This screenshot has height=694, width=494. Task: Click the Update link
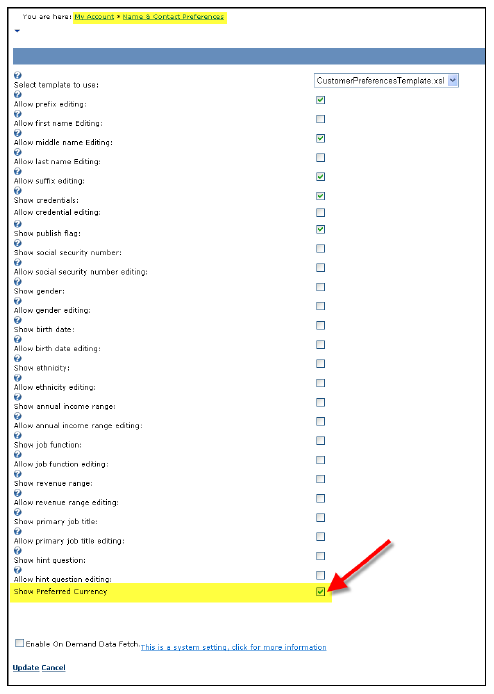[26, 667]
